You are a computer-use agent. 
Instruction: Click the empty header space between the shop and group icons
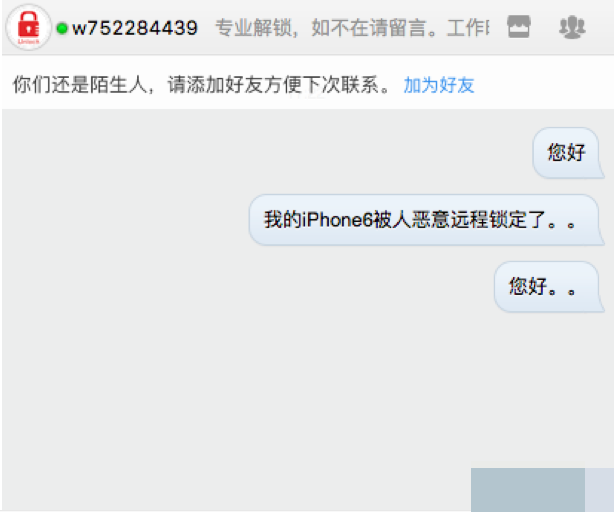click(x=544, y=27)
